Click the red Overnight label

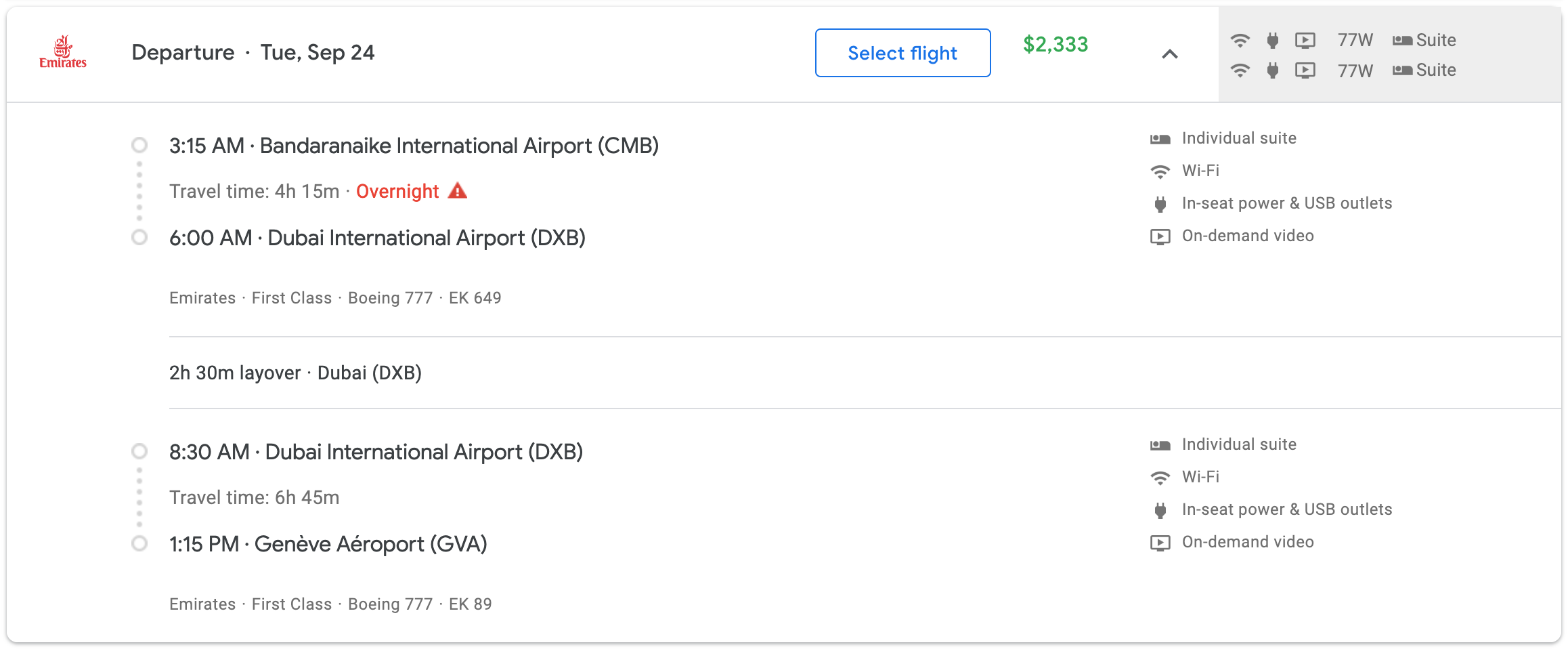(x=397, y=192)
